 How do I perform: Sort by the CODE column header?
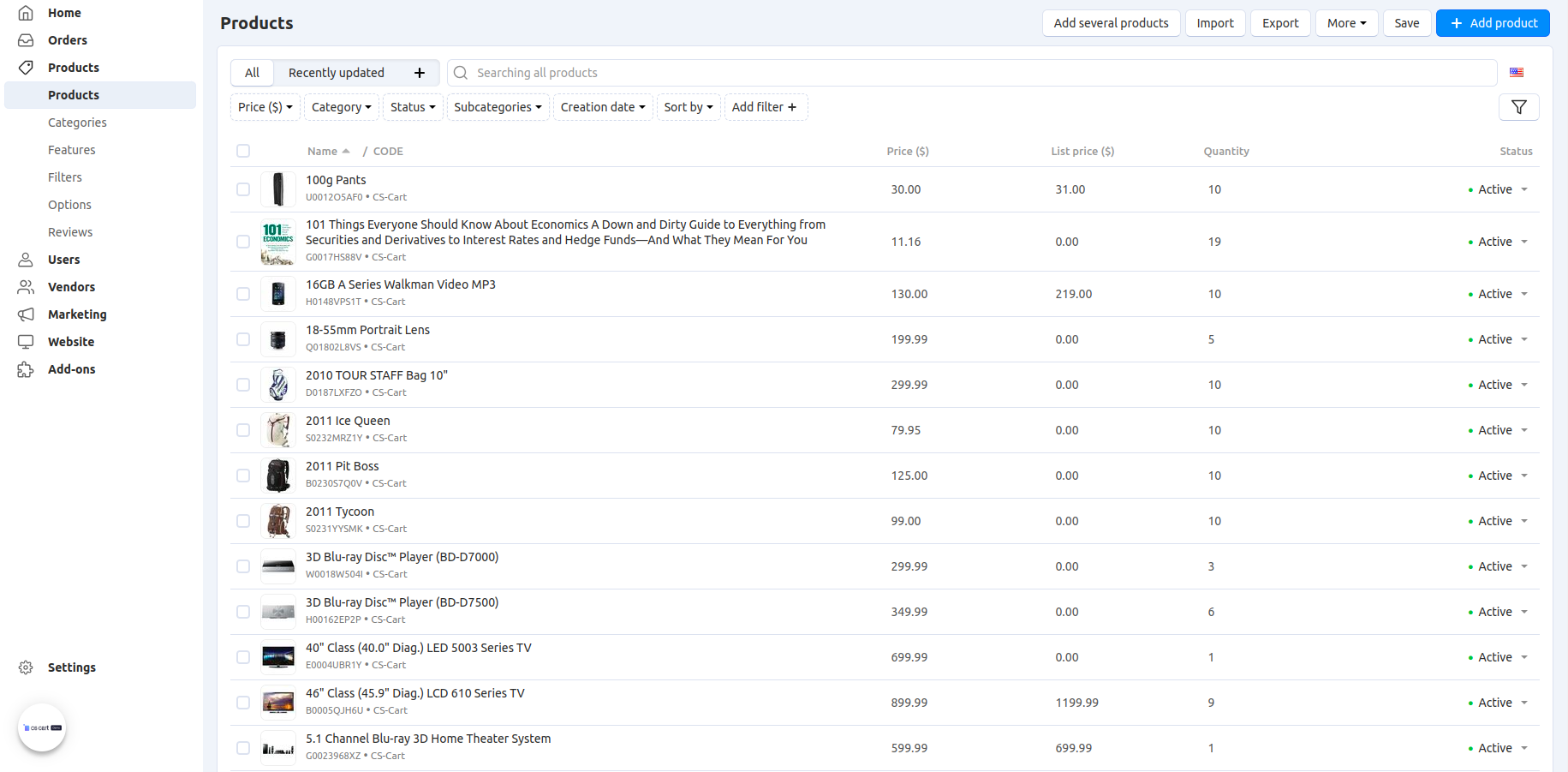click(x=388, y=152)
